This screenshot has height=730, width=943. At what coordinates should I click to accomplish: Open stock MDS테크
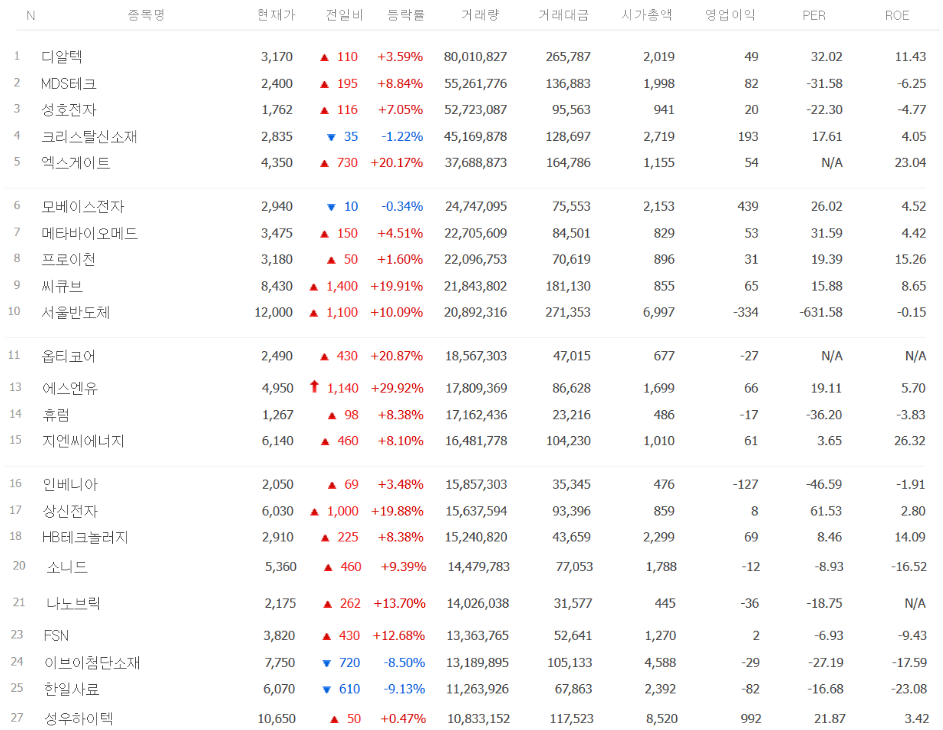(68, 84)
